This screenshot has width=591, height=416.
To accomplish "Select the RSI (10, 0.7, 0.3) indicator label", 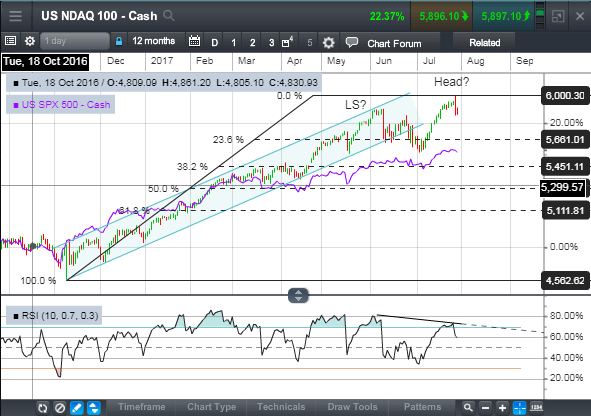I will click(54, 316).
